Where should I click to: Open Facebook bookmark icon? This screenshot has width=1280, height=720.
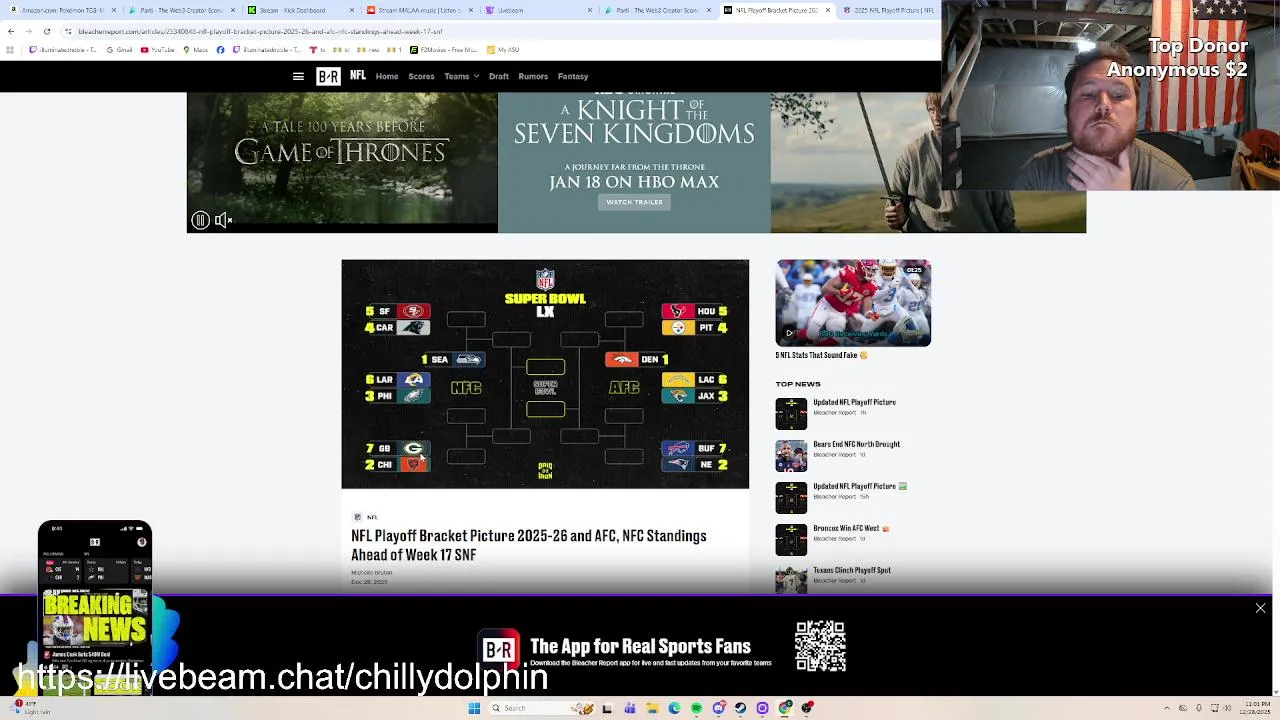click(220, 49)
